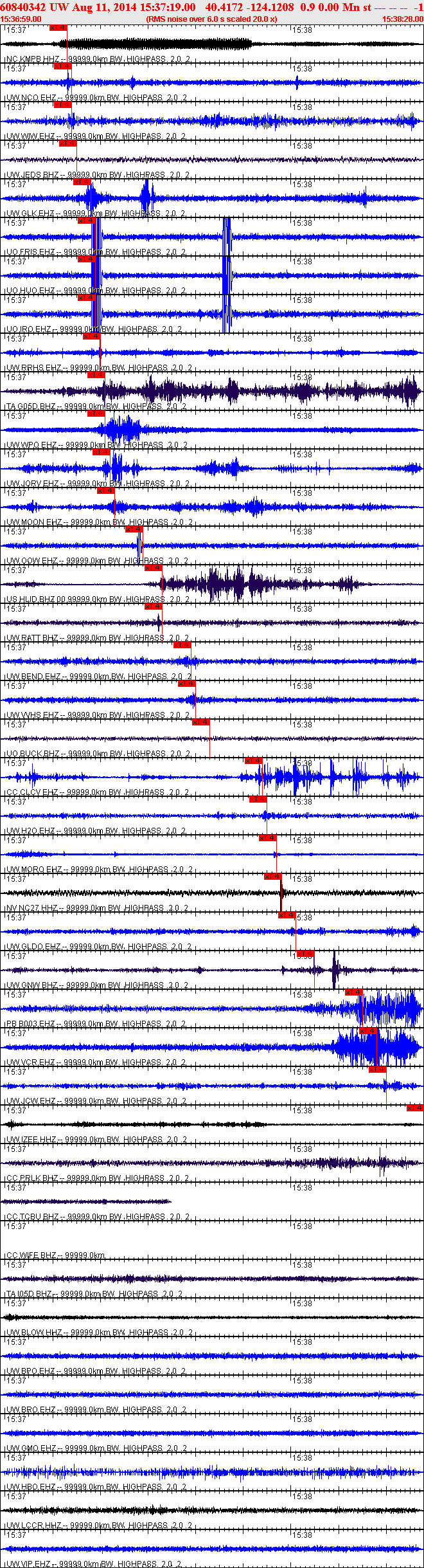Select the pick flag on TA.G05D trace

point(96,375)
